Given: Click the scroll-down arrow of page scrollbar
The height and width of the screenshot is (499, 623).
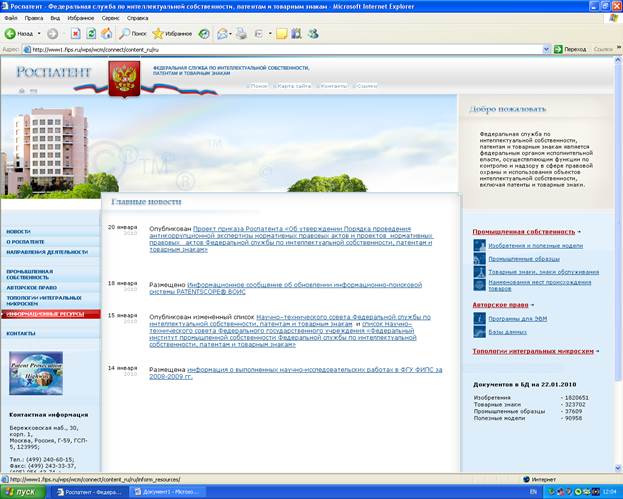Looking at the screenshot, I should click(x=618, y=468).
